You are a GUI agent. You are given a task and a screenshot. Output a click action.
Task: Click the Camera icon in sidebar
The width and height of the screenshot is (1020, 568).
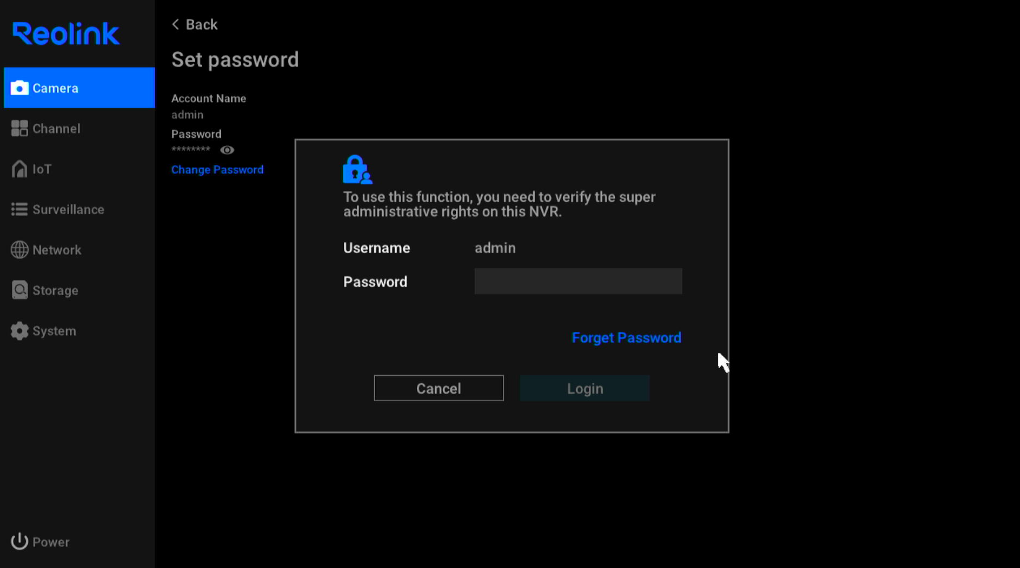pos(20,88)
